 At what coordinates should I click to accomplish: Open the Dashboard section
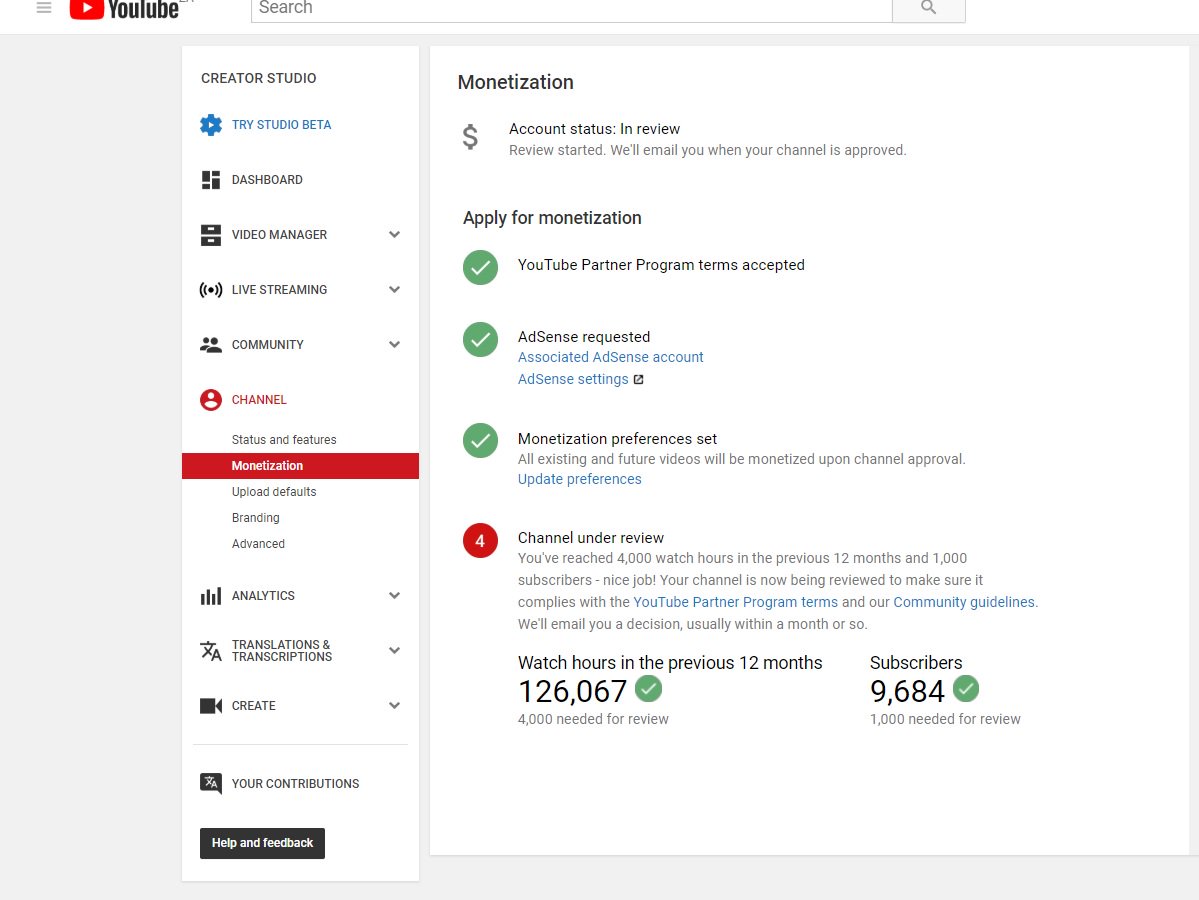tap(267, 180)
